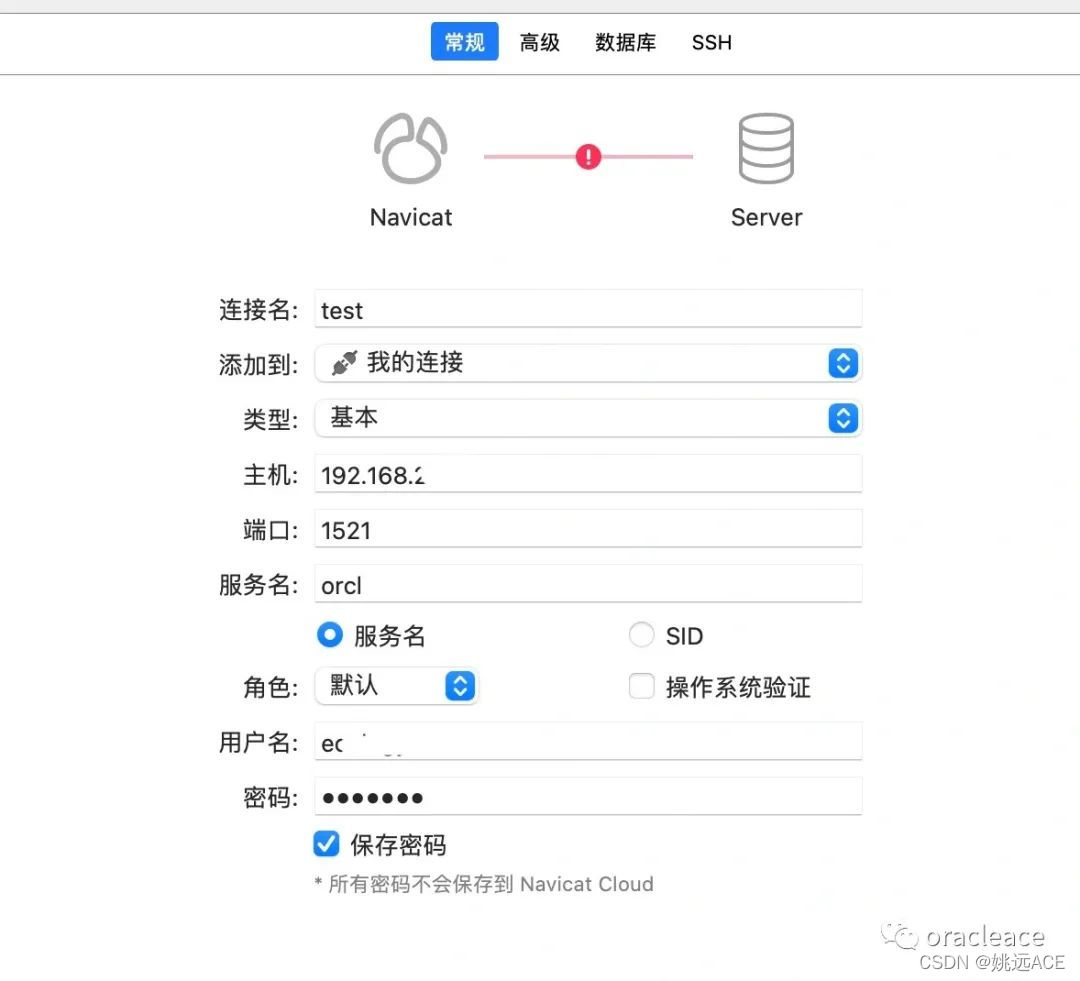Click the red error indicator on connection line
This screenshot has height=981, width=1080.
[588, 156]
